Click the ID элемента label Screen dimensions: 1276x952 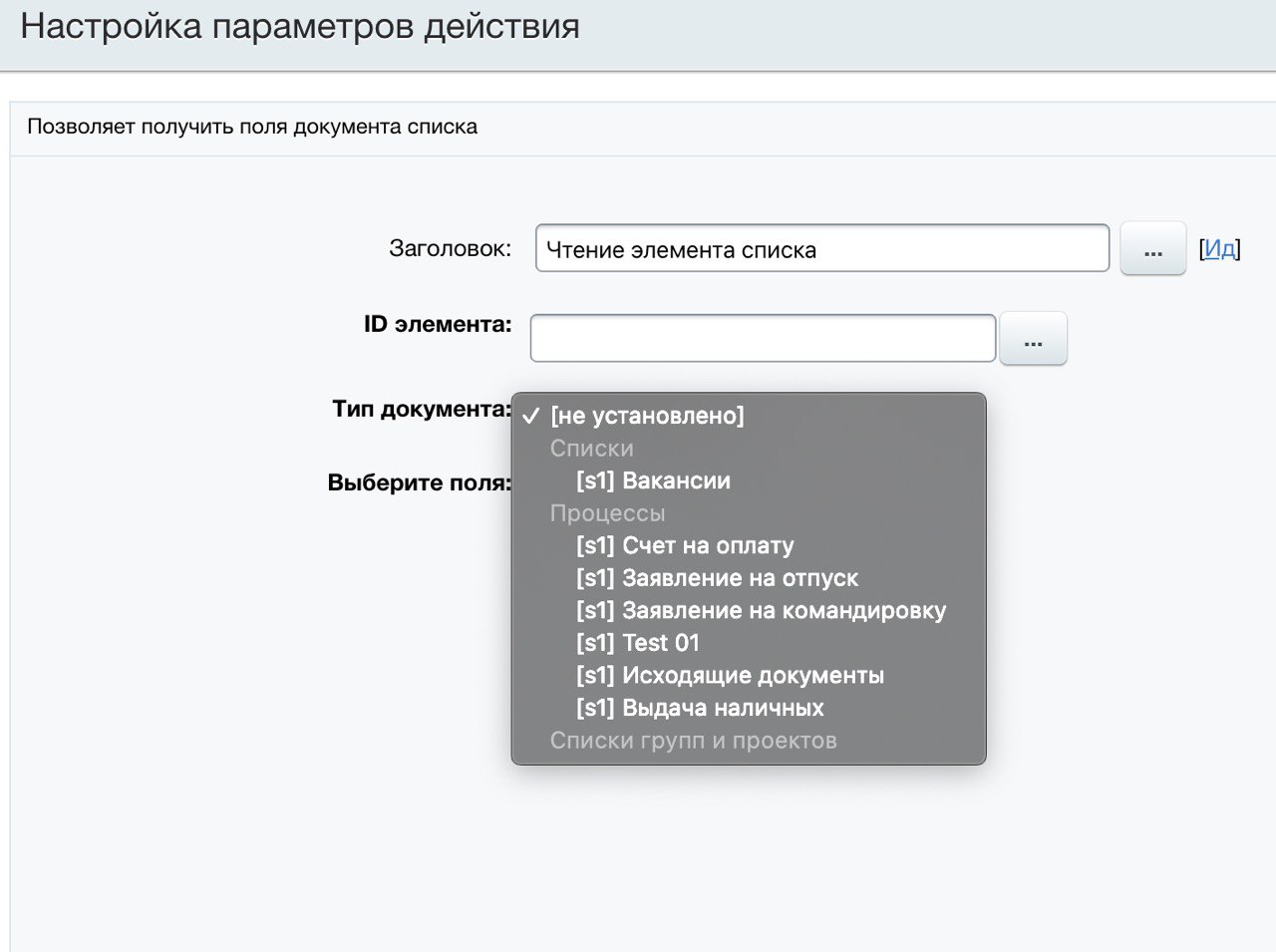click(437, 324)
